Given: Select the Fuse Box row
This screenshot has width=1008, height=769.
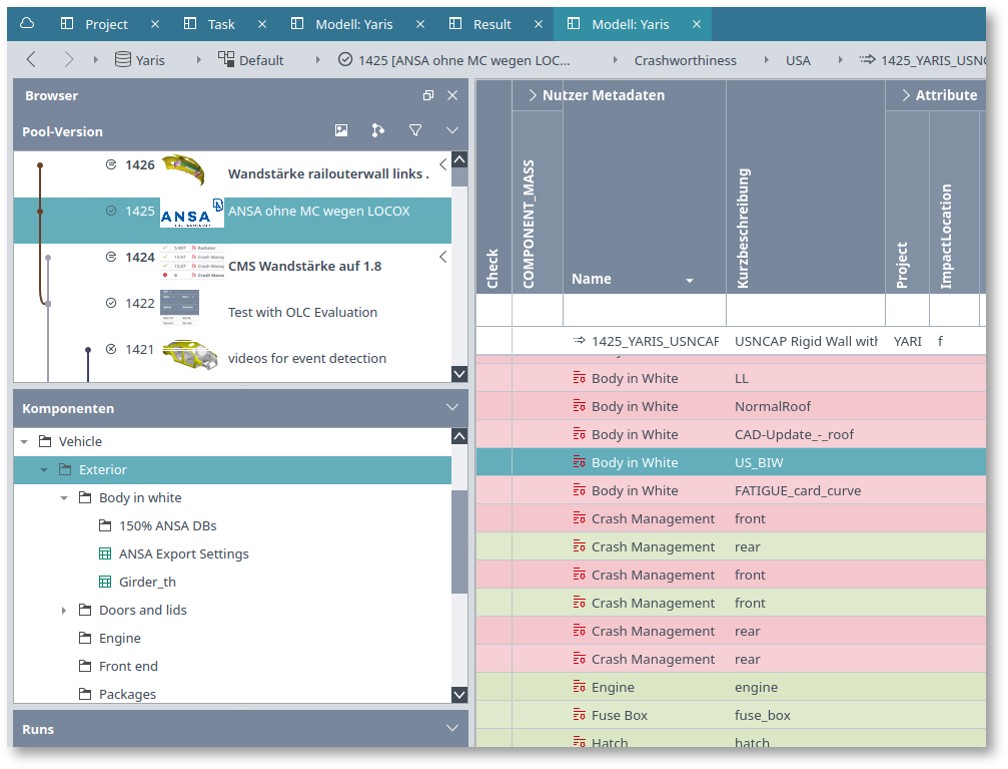Looking at the screenshot, I should click(619, 715).
